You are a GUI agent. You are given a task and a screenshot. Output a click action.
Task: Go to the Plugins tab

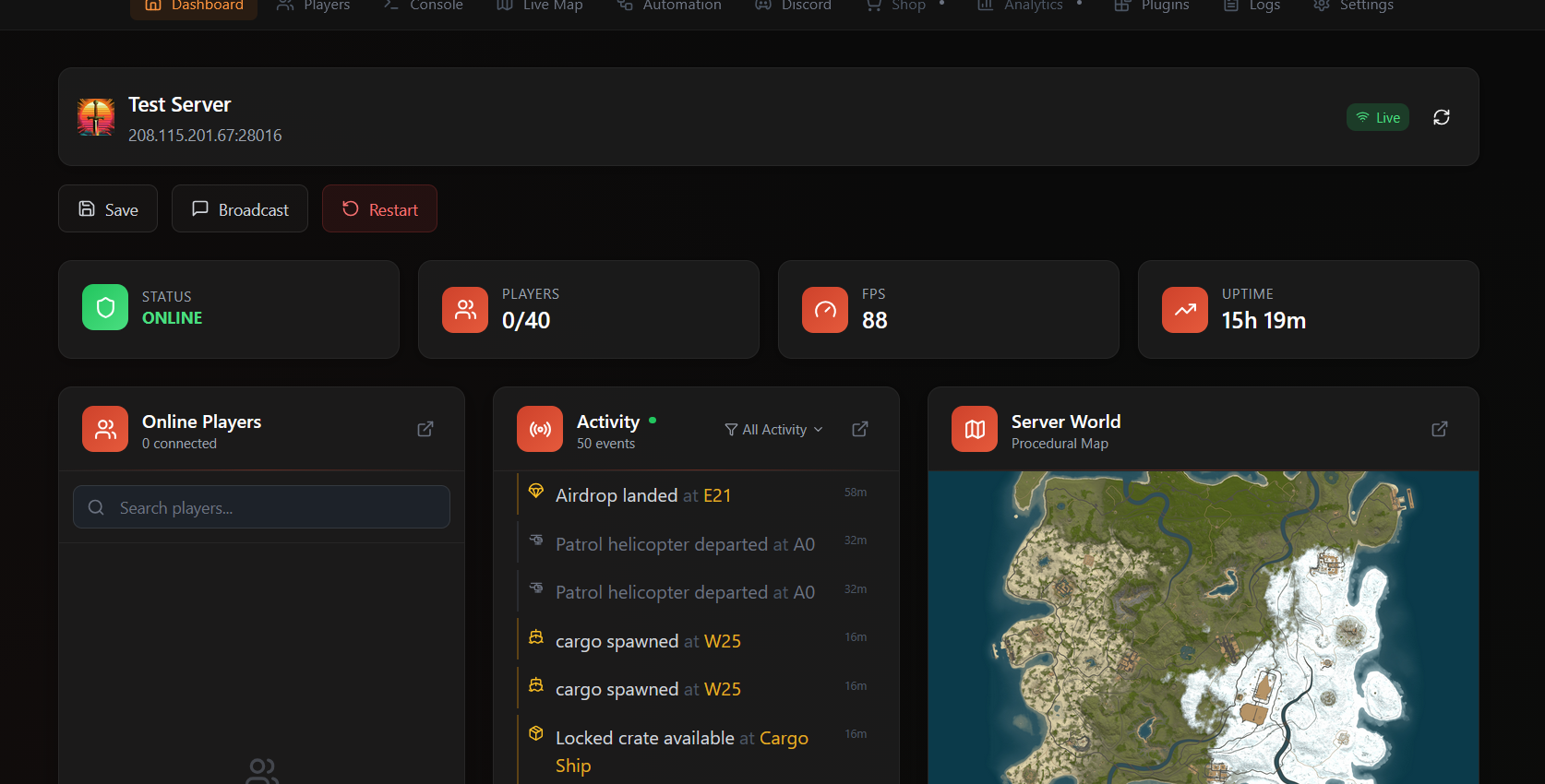[x=1152, y=6]
